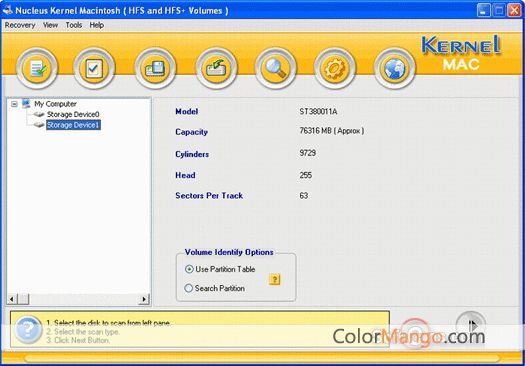Screen dimensions: 525x366
Task: Click the floppy disk save toolbar icon
Action: [155, 68]
